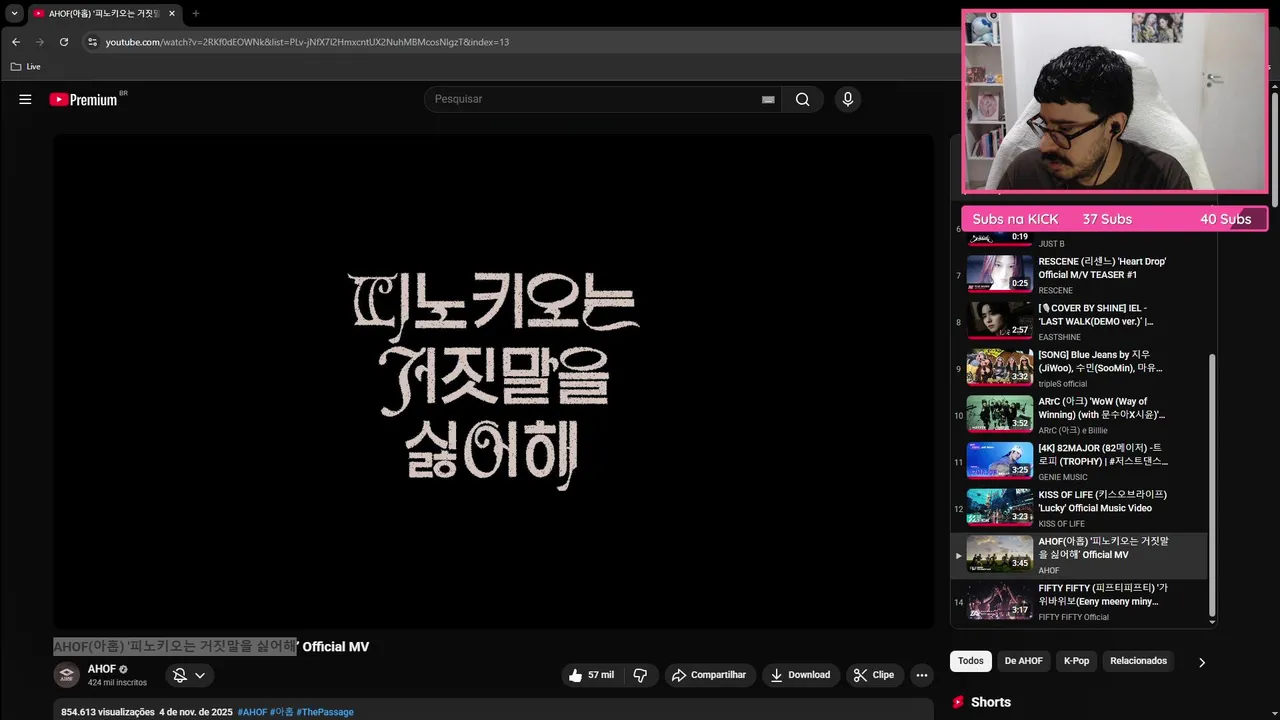Open the Live bookmarks folder
1280x720 pixels.
pyautogui.click(x=26, y=66)
